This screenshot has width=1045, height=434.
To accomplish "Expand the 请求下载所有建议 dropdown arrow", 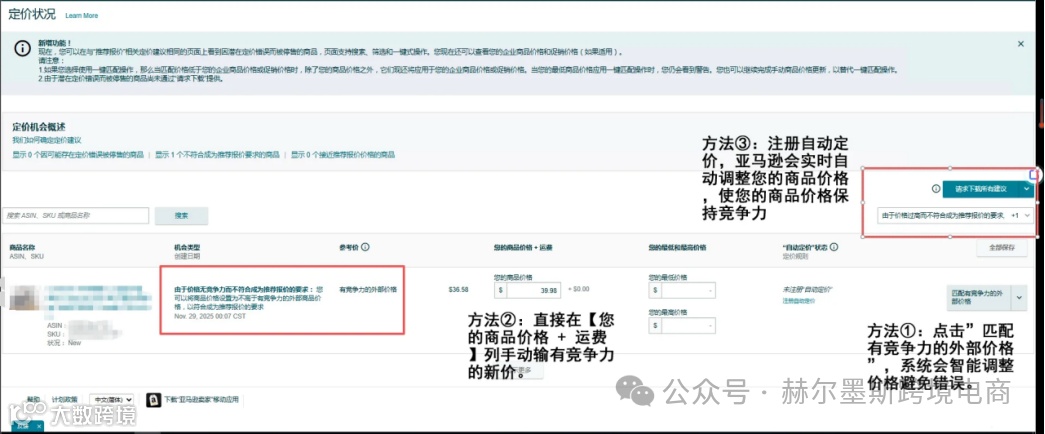I will [1027, 189].
